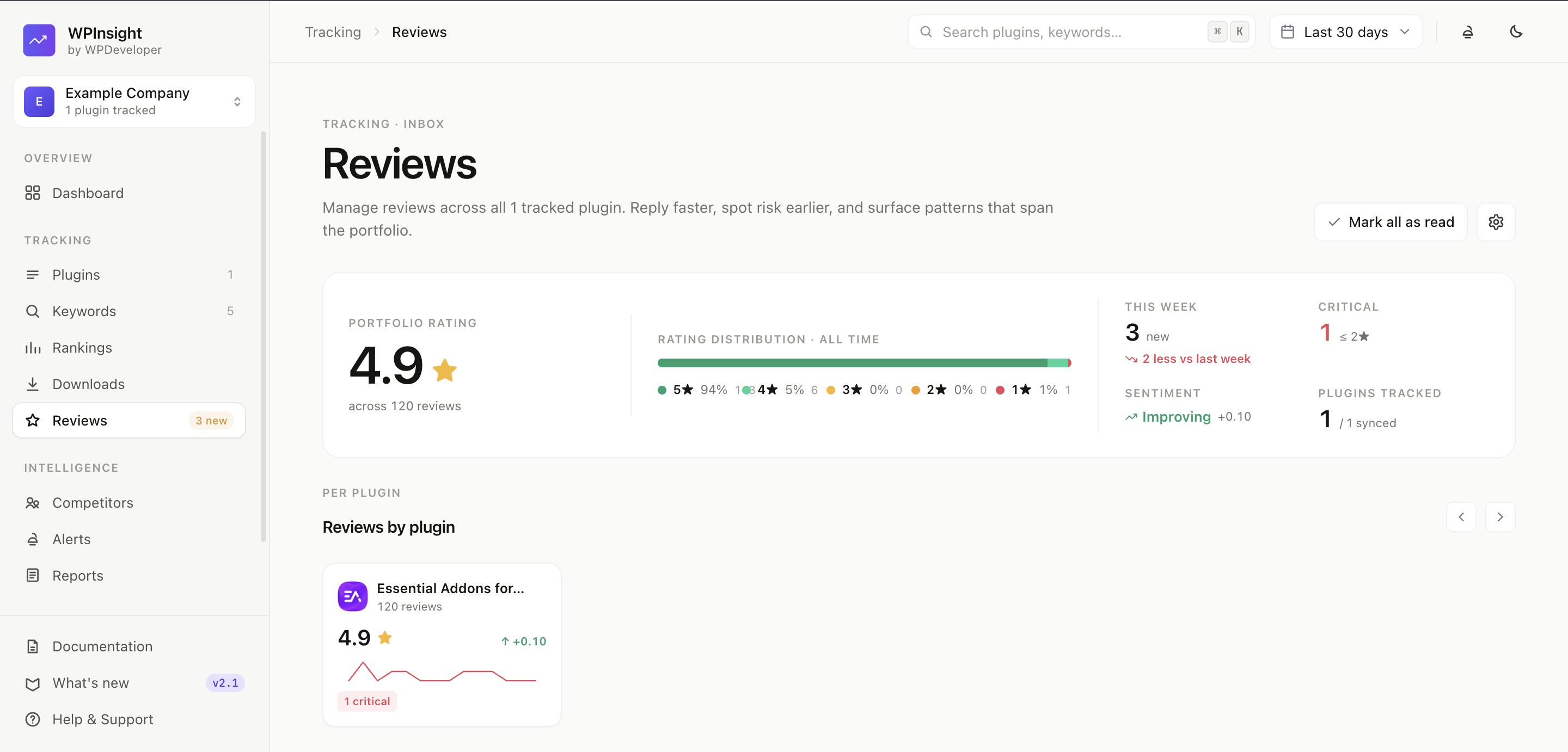Click the Rankings bar chart icon
Viewport: 1568px width, 752px height.
click(x=33, y=347)
